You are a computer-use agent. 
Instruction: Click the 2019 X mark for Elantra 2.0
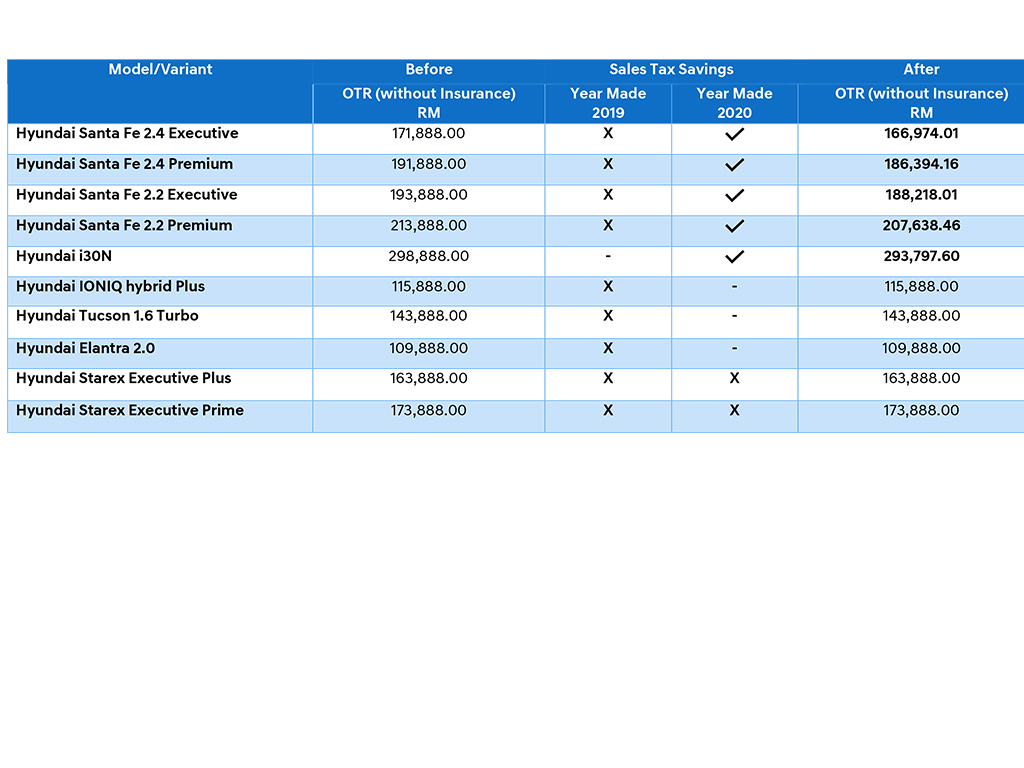click(608, 348)
